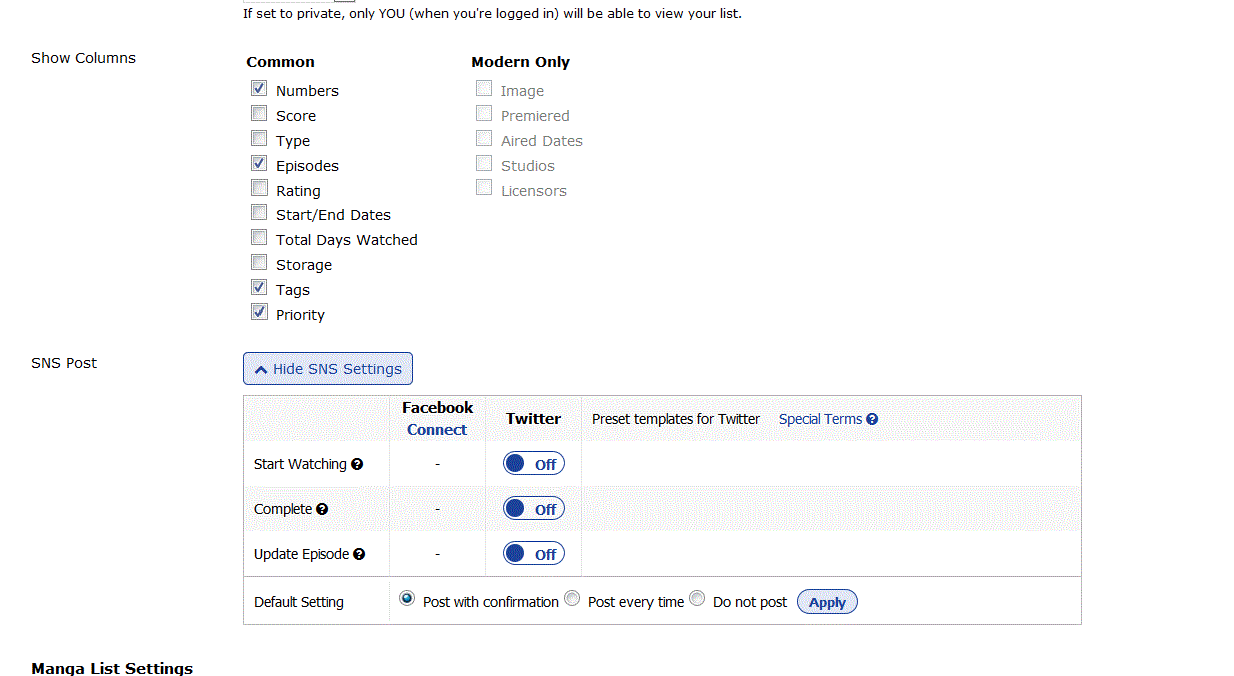This screenshot has height=676, width=1234.
Task: Uncheck the Numbers column checkbox
Action: coord(259,89)
